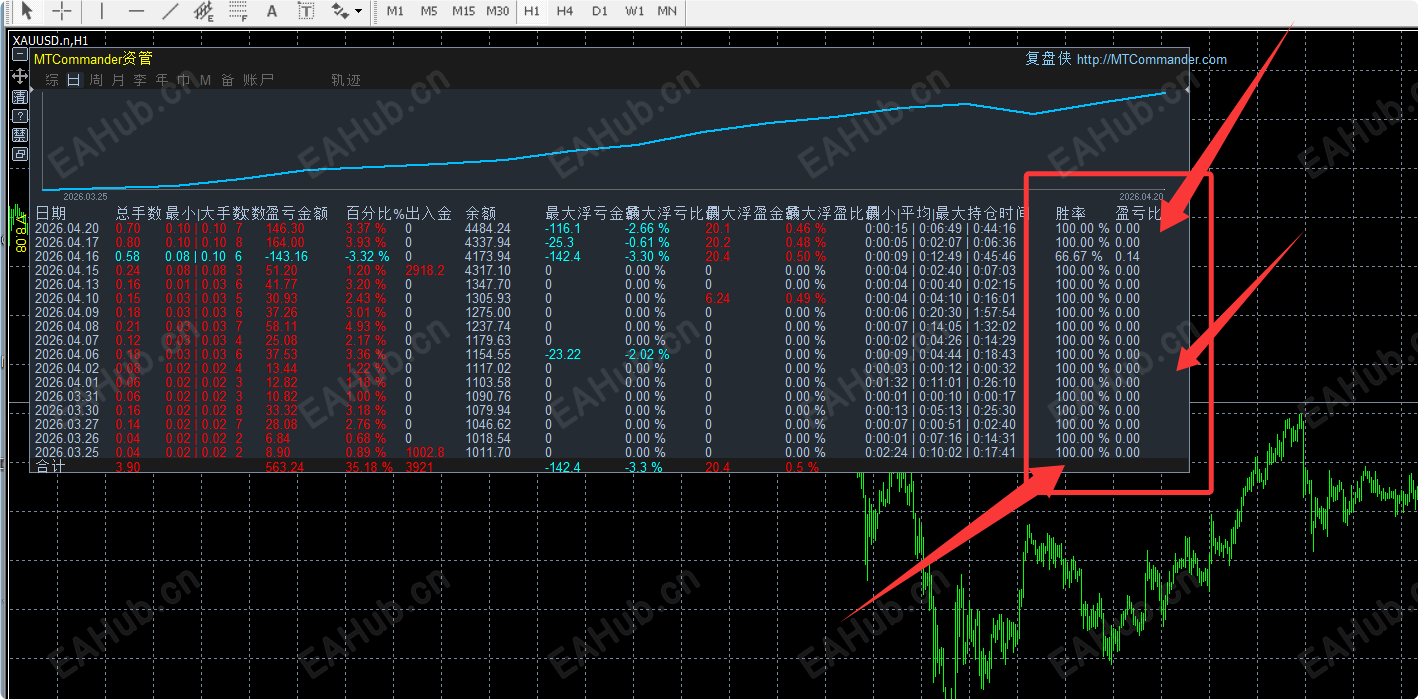
Task: Open the 年 yearly statistics tab
Action: click(162, 80)
